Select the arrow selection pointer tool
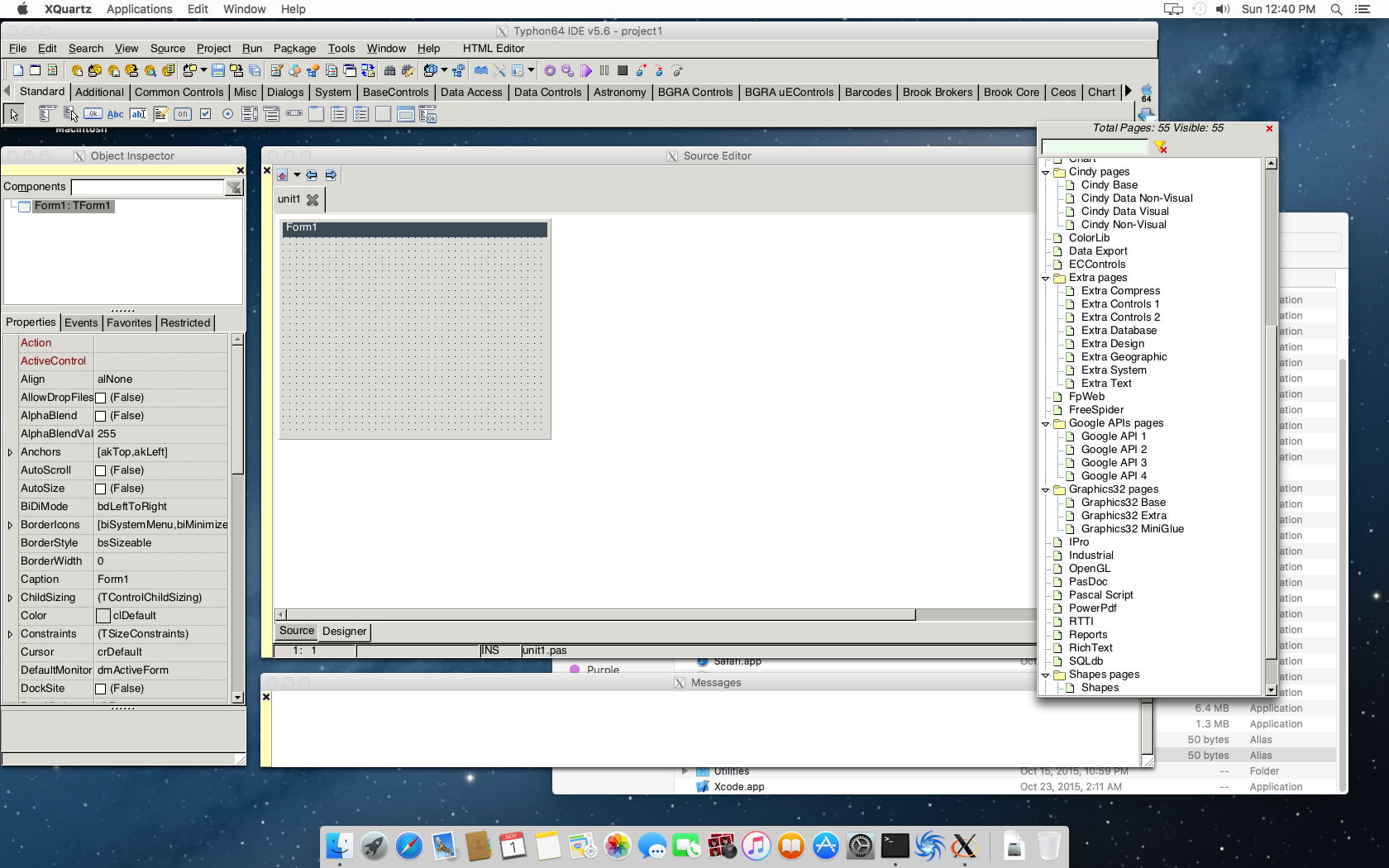 click(14, 114)
